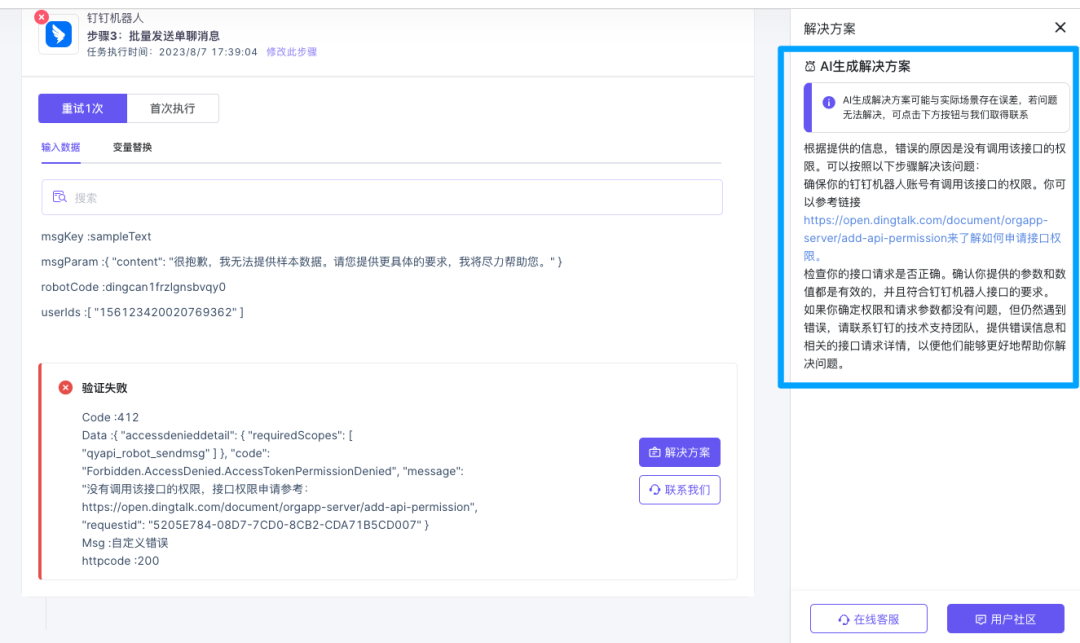1080x643 pixels.
Task: Select the 重试1次 tab
Action: 83,108
